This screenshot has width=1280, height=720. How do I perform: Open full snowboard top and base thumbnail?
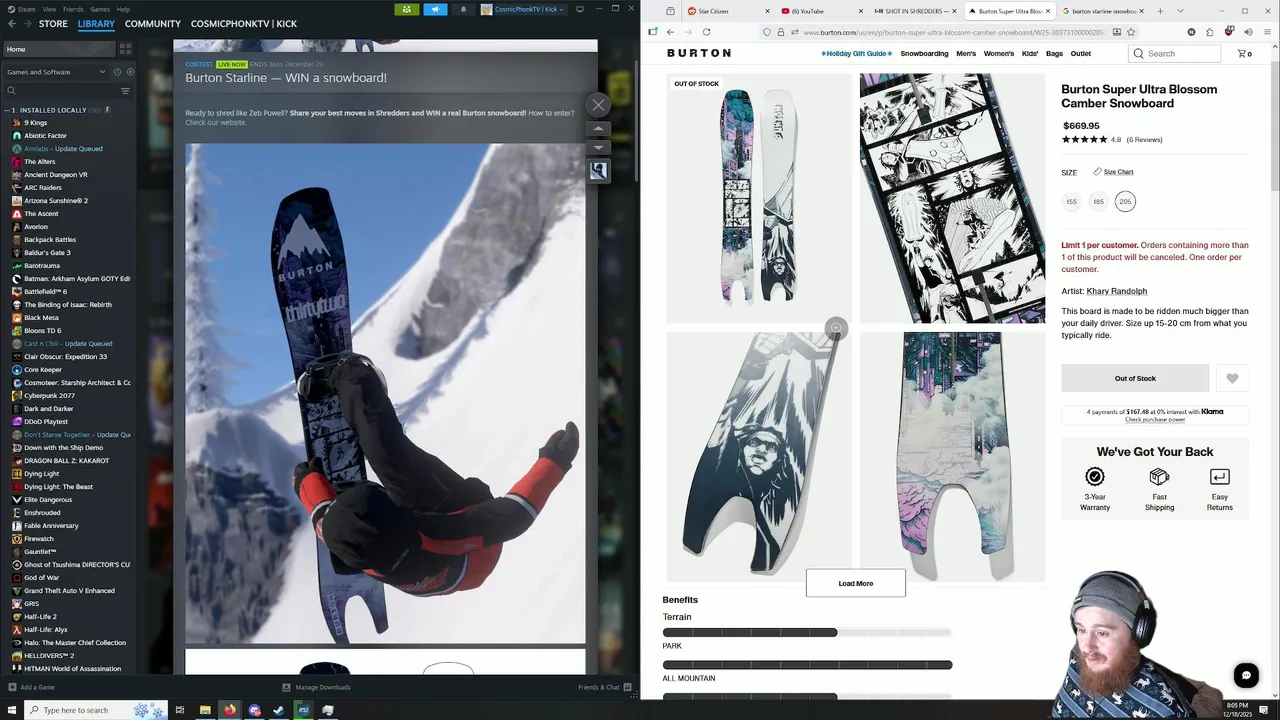click(759, 198)
